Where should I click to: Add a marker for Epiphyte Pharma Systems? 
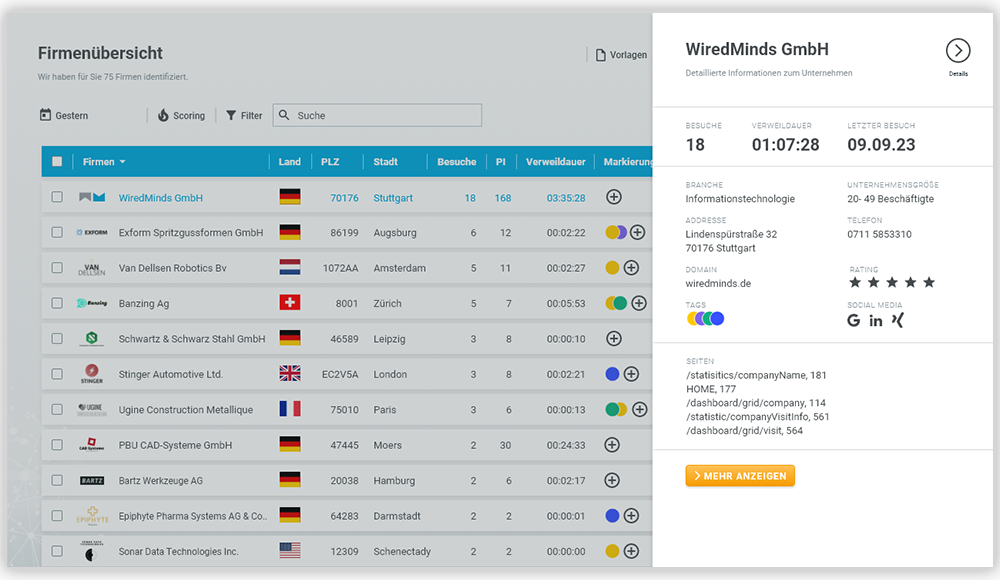(631, 516)
